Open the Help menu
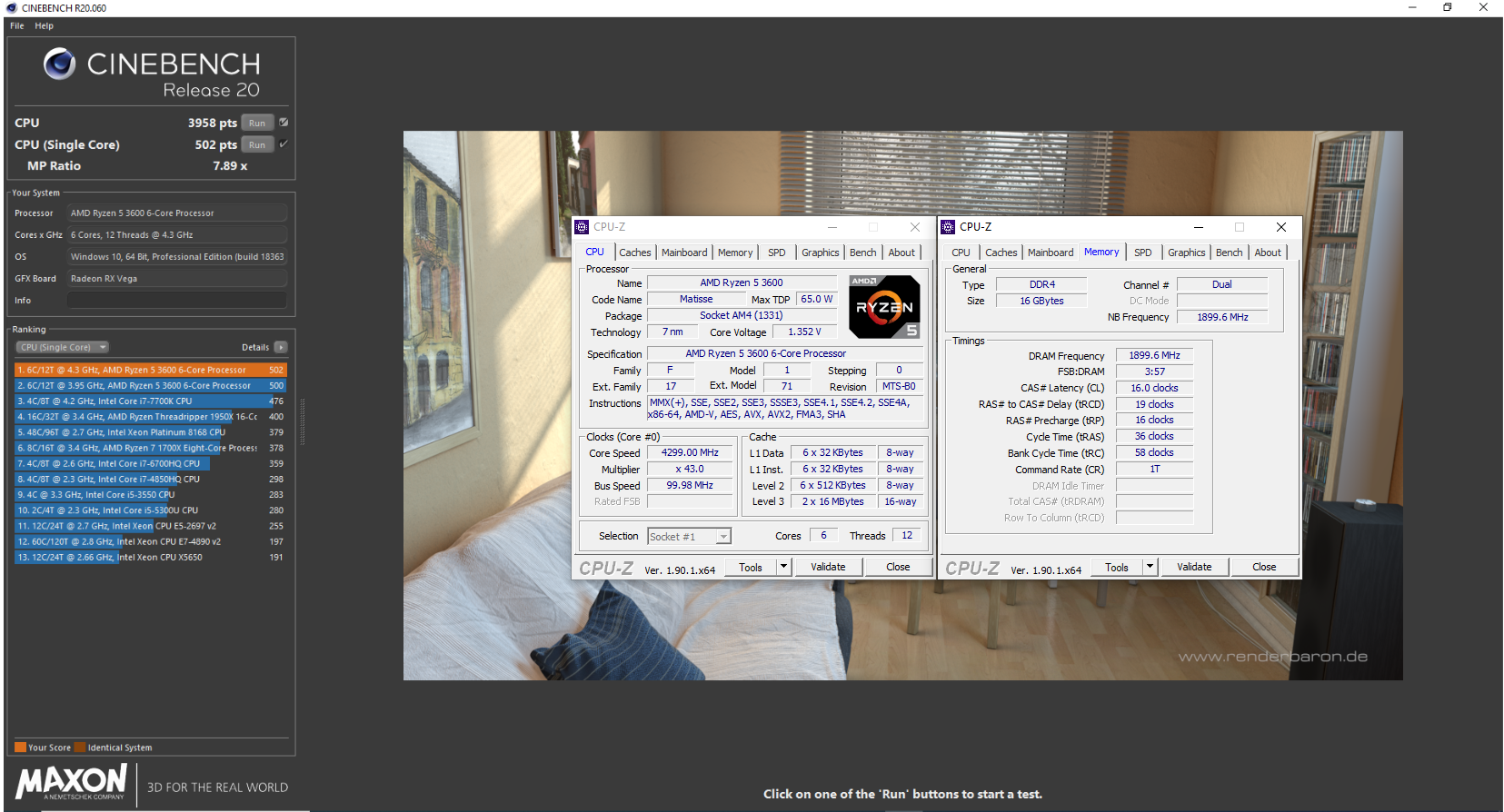Image resolution: width=1504 pixels, height=812 pixels. (x=44, y=25)
